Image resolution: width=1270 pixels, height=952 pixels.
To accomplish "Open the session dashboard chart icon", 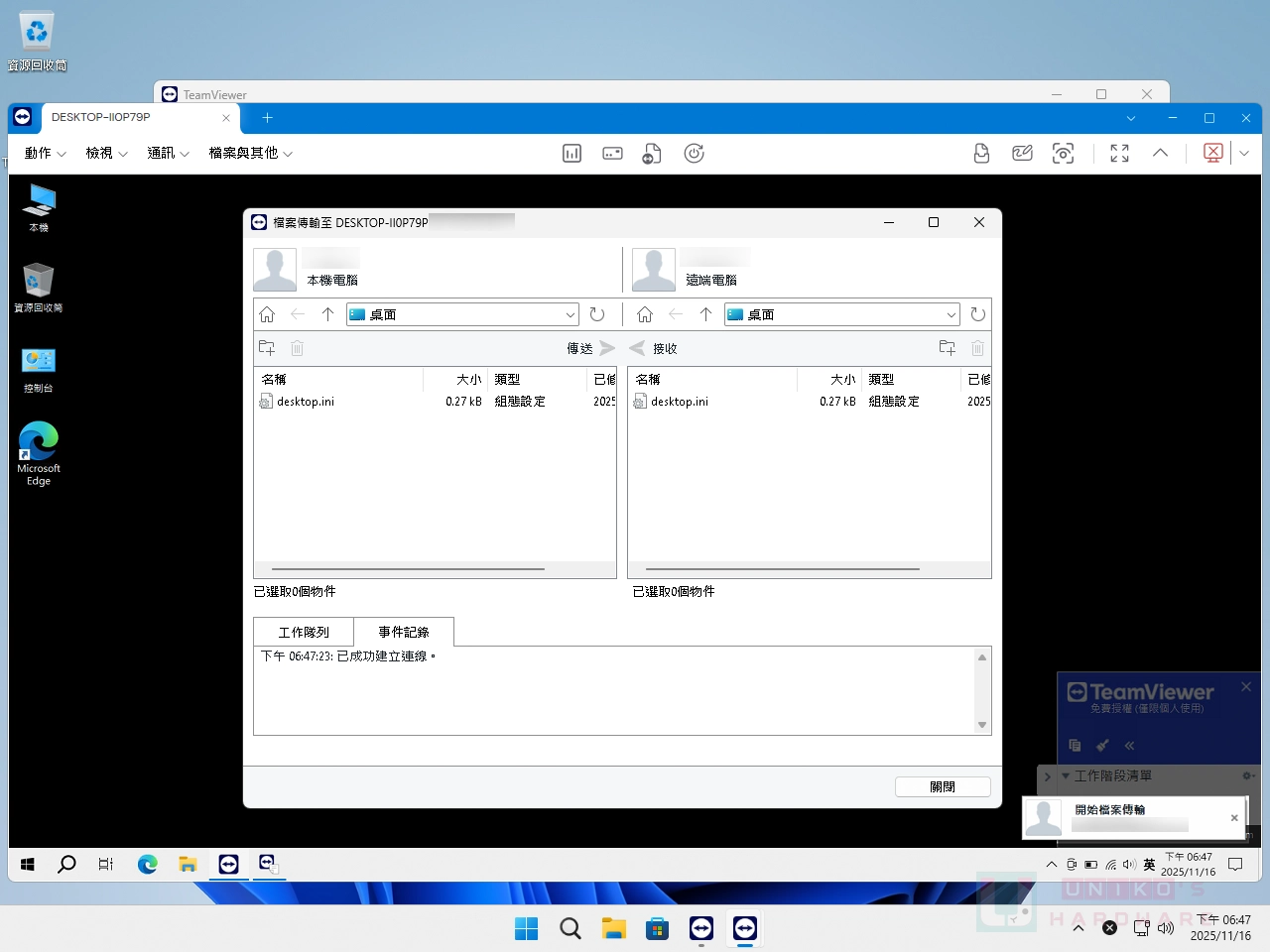I will click(x=571, y=154).
